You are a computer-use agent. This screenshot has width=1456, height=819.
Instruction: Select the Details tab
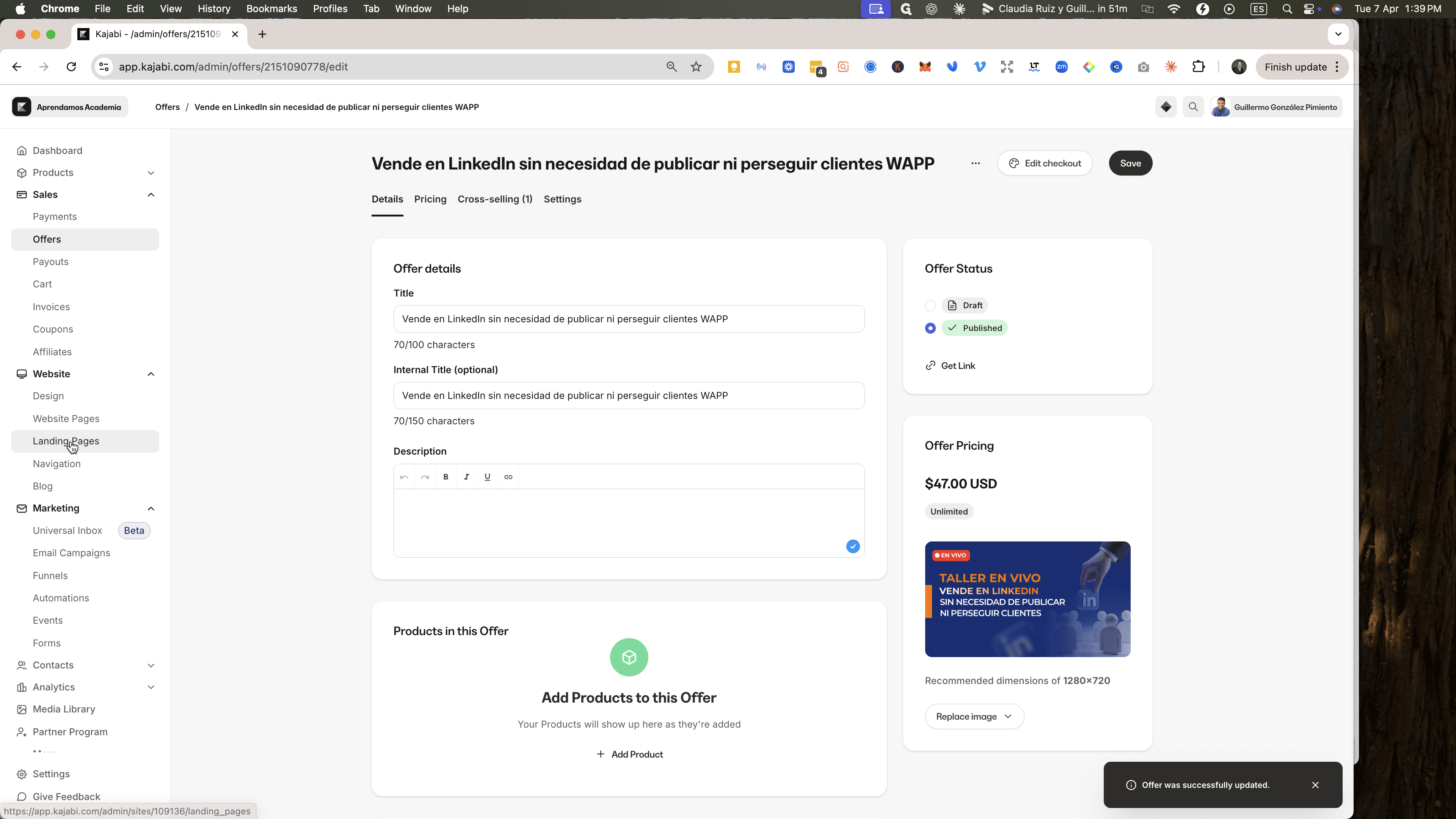387,199
